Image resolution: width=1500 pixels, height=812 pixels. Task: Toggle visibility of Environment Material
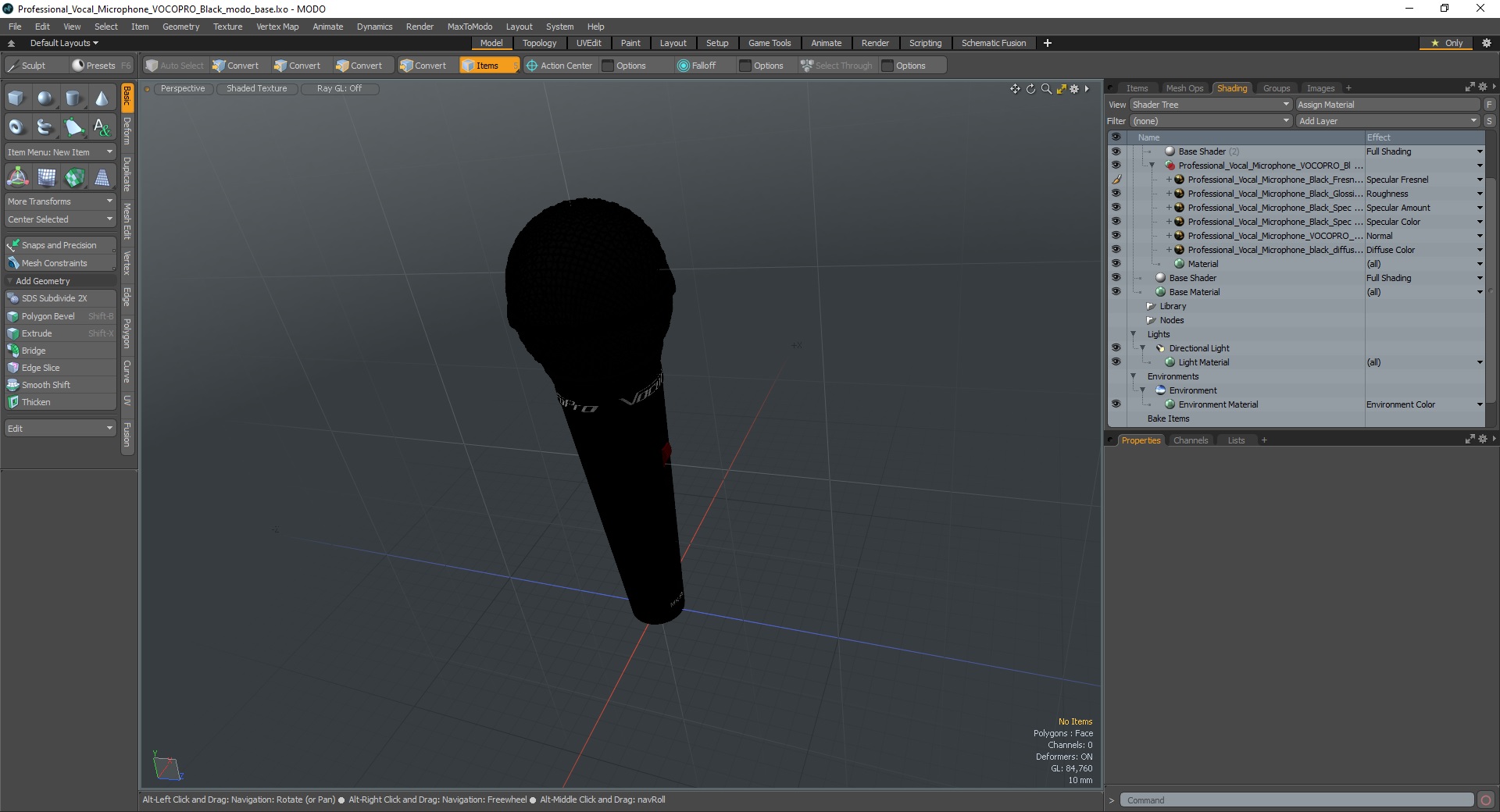1116,404
